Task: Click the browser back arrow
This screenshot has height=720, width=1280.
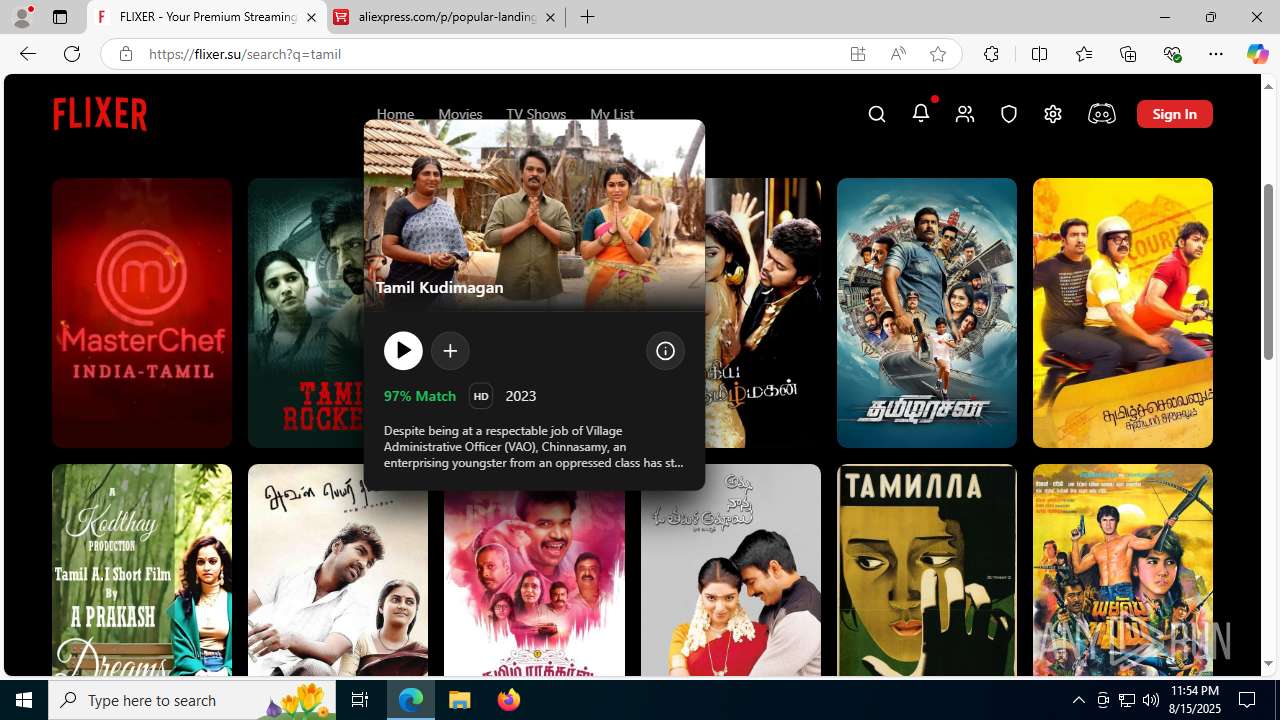Action: pos(28,54)
